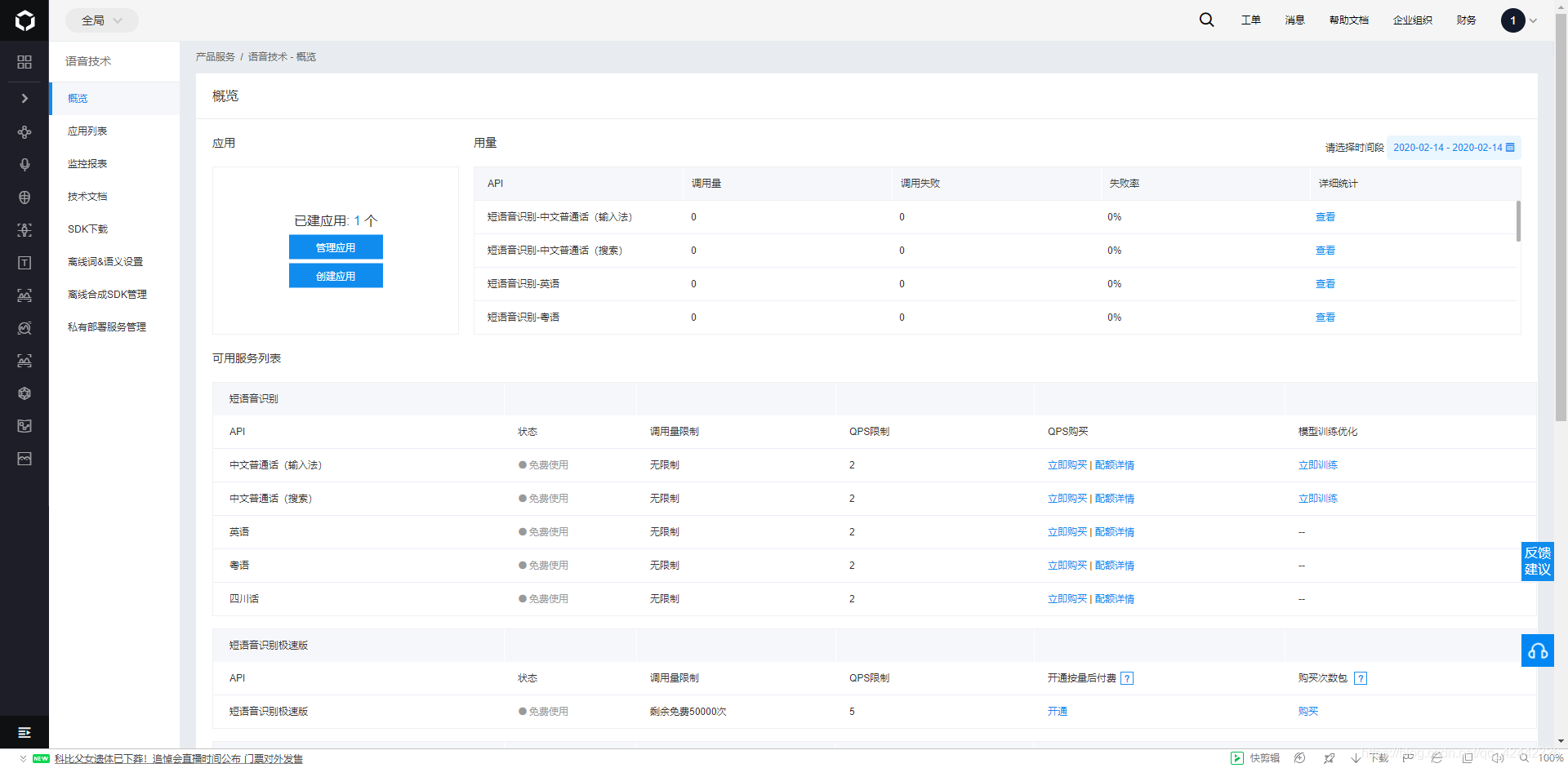The width and height of the screenshot is (1568, 768).
Task: Open the 反馈建议 feedback button
Action: pos(1537,562)
